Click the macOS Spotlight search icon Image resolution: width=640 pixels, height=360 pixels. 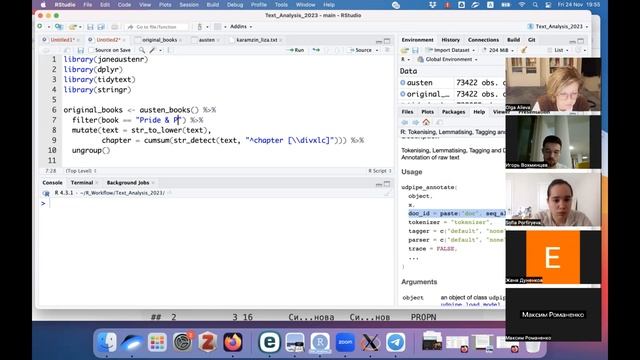(x=535, y=5)
